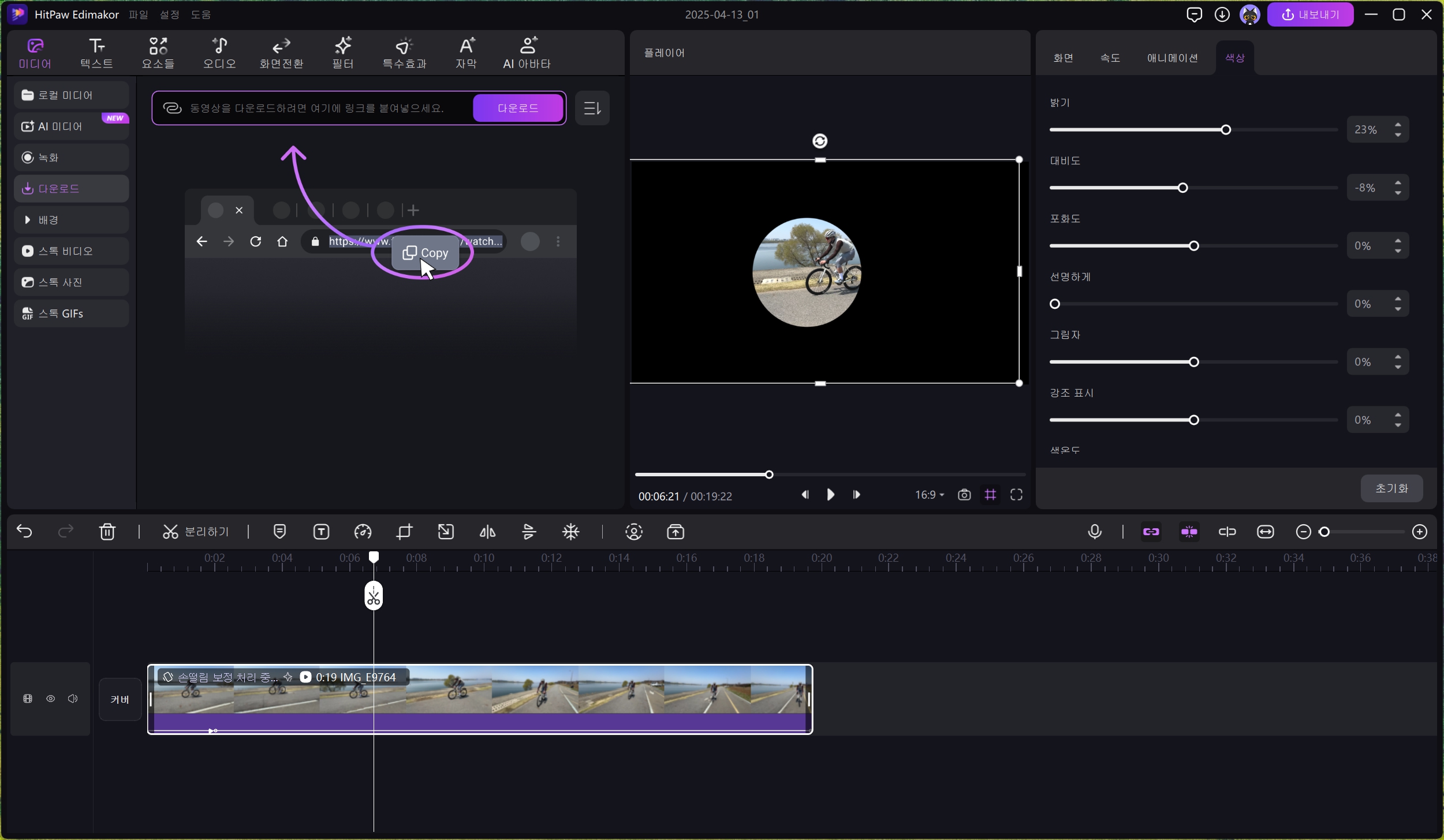Screen dimensions: 1444x840
Task: Toggle the grid overlay in player
Action: (990, 495)
